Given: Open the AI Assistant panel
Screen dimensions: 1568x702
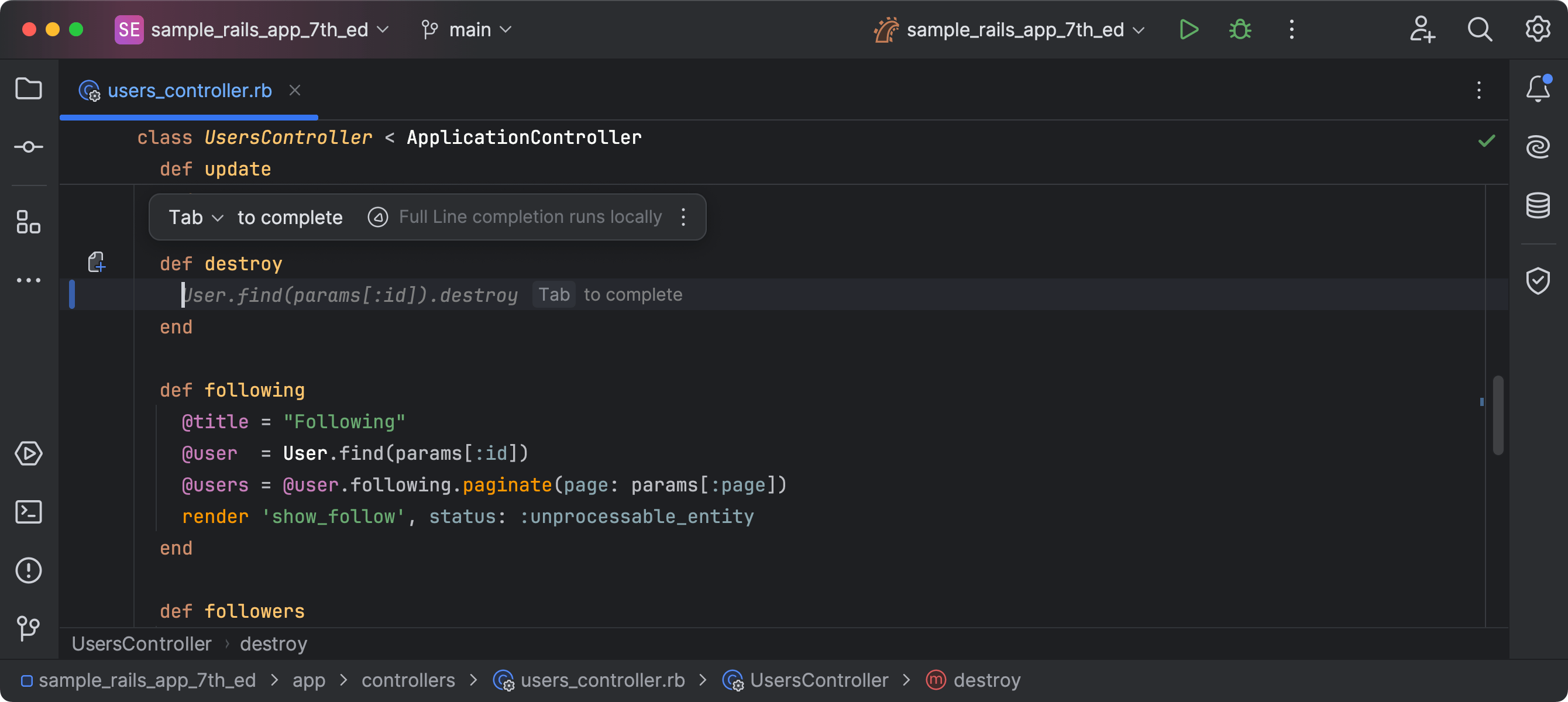Looking at the screenshot, I should coord(1538,147).
